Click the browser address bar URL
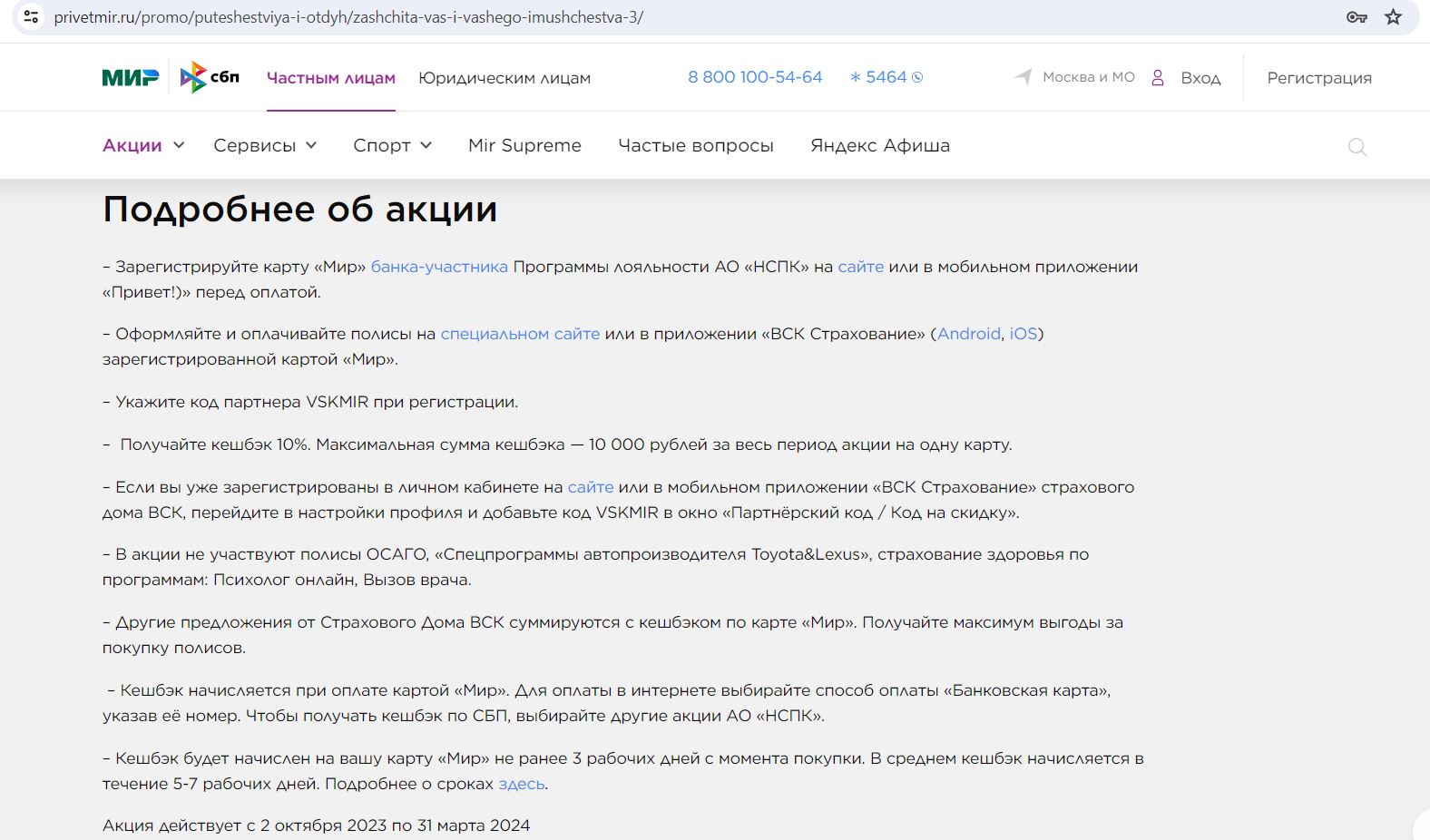Screen dimensions: 1430x840 348,17
